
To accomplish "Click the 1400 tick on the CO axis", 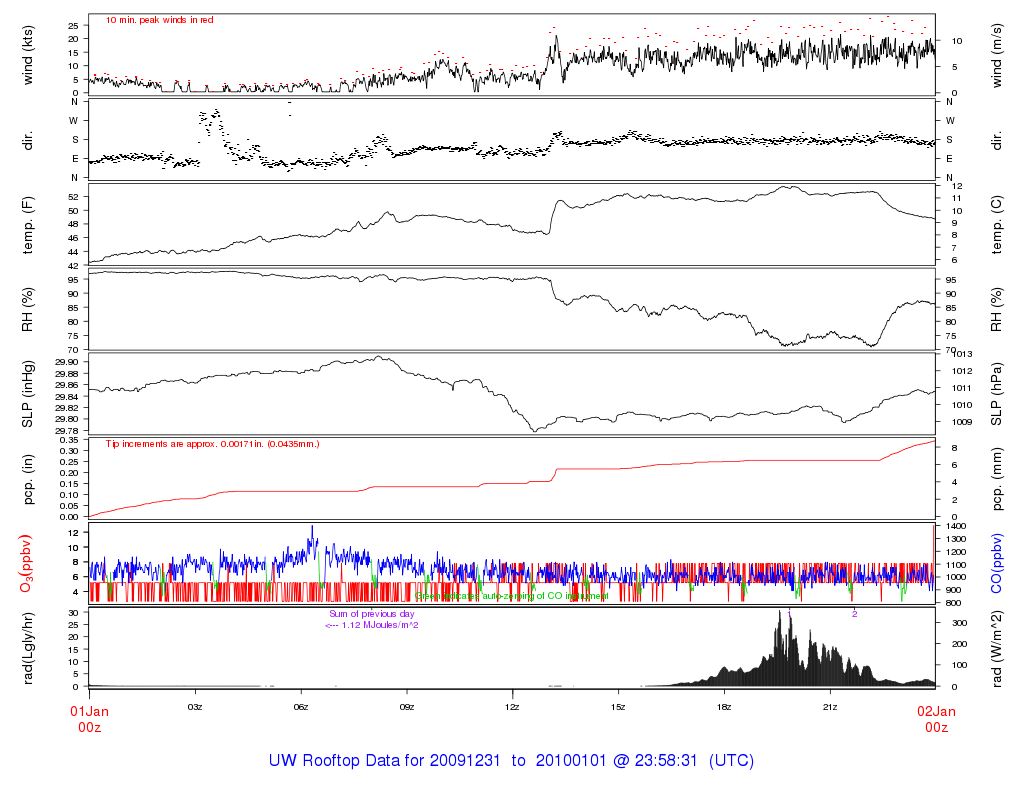I will [x=955, y=526].
